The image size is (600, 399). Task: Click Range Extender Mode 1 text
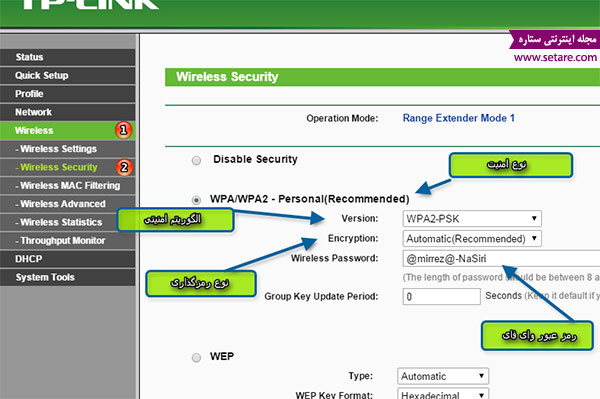pos(458,118)
